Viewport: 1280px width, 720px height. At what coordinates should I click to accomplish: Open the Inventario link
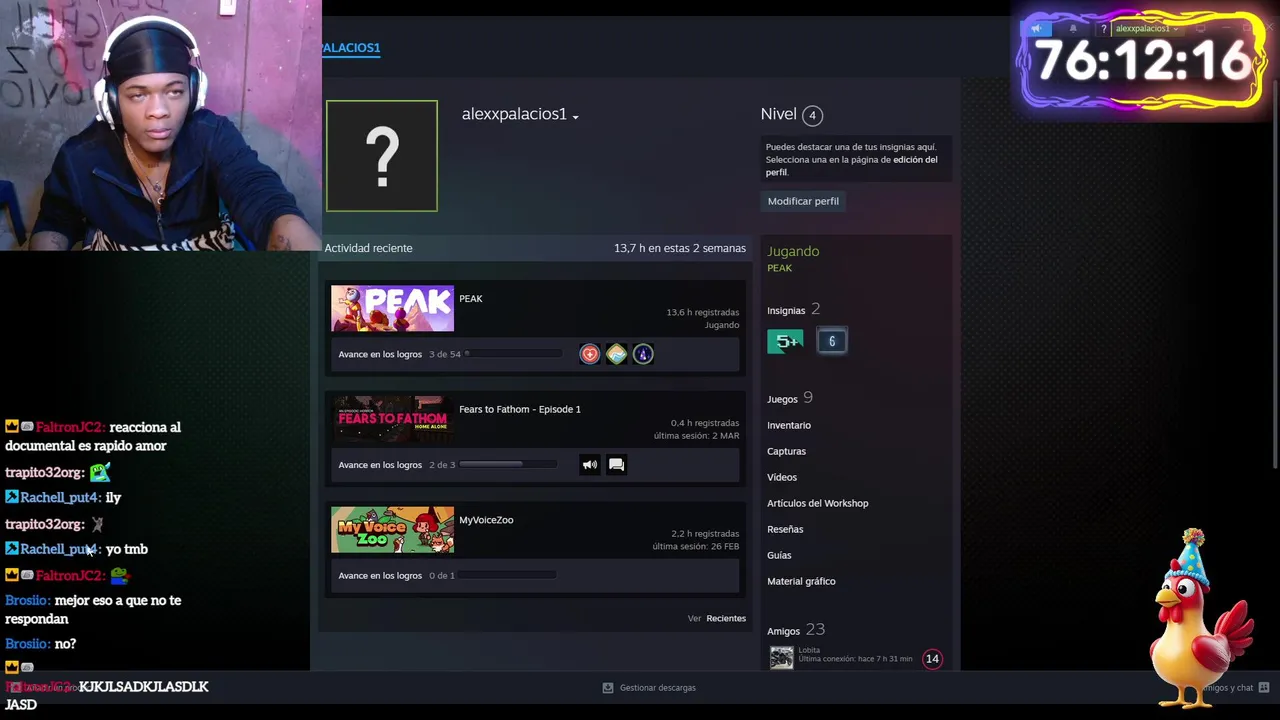789,425
